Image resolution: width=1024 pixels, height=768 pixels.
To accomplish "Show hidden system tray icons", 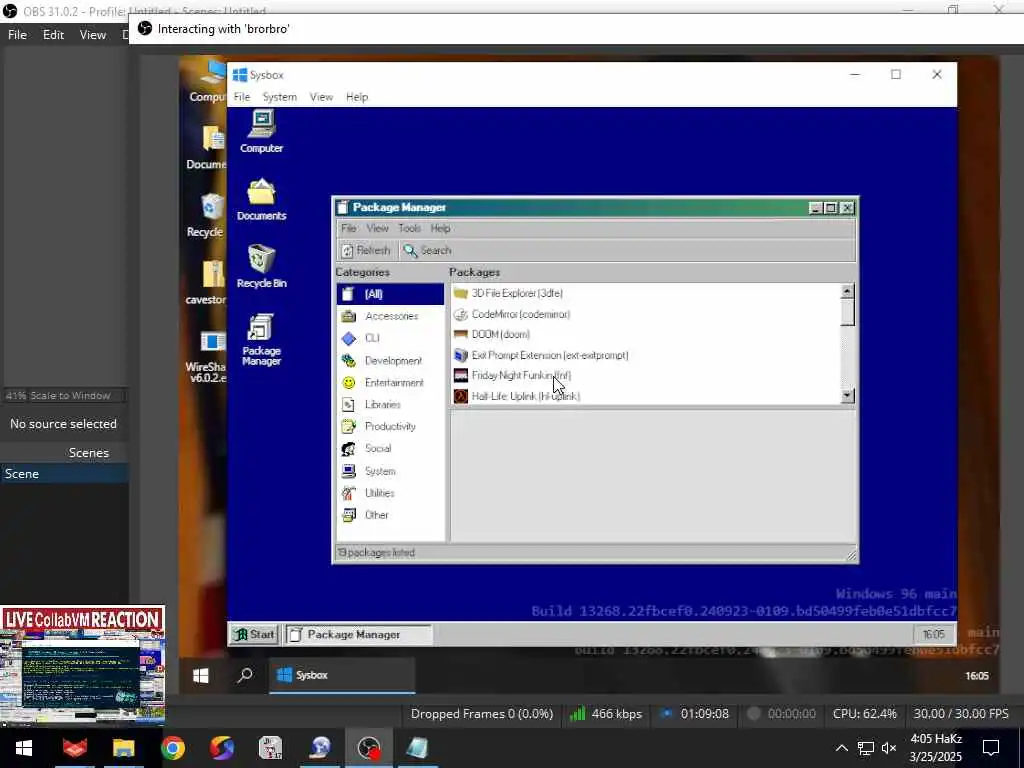I will point(841,748).
